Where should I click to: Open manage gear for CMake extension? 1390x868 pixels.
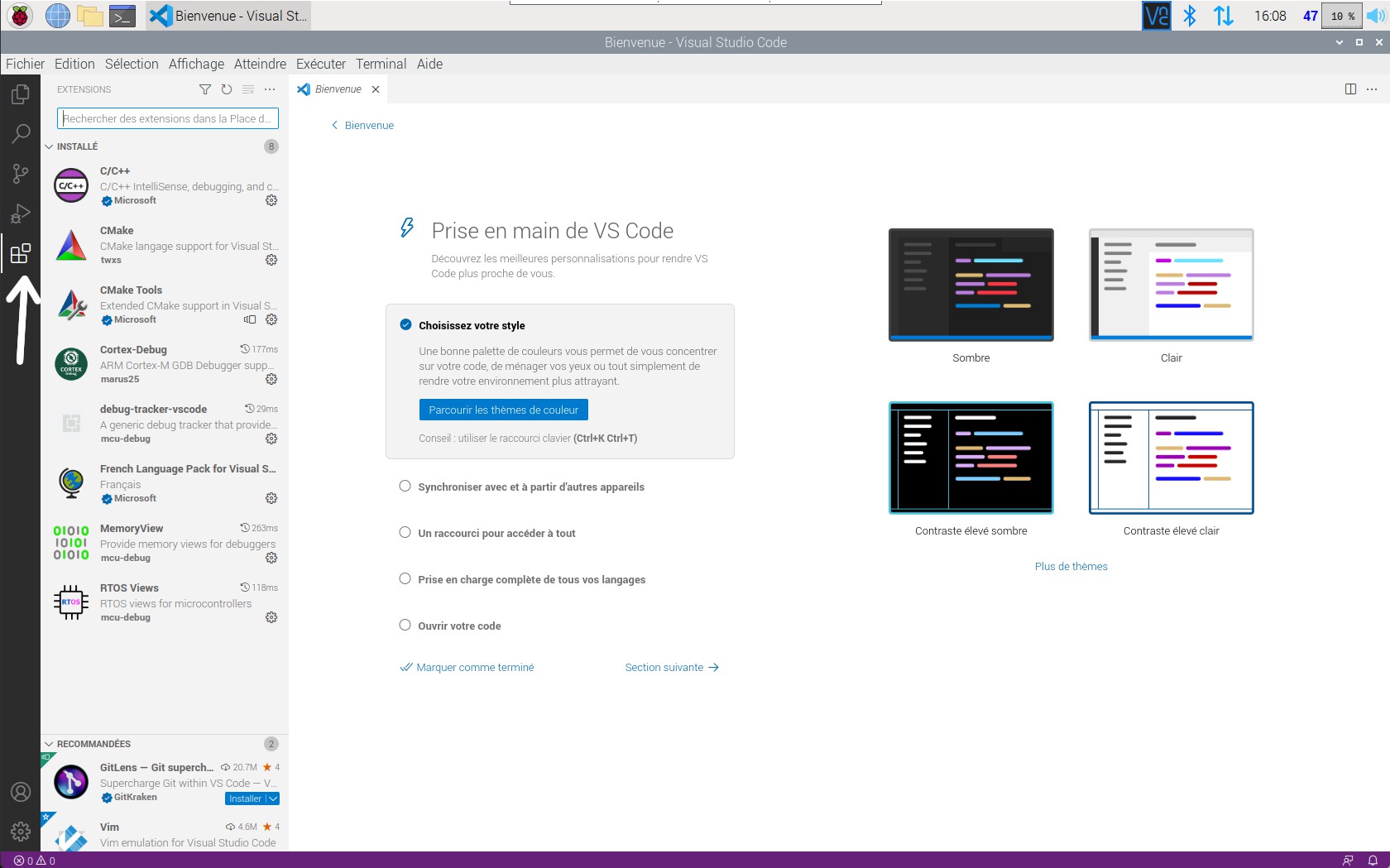click(x=271, y=260)
